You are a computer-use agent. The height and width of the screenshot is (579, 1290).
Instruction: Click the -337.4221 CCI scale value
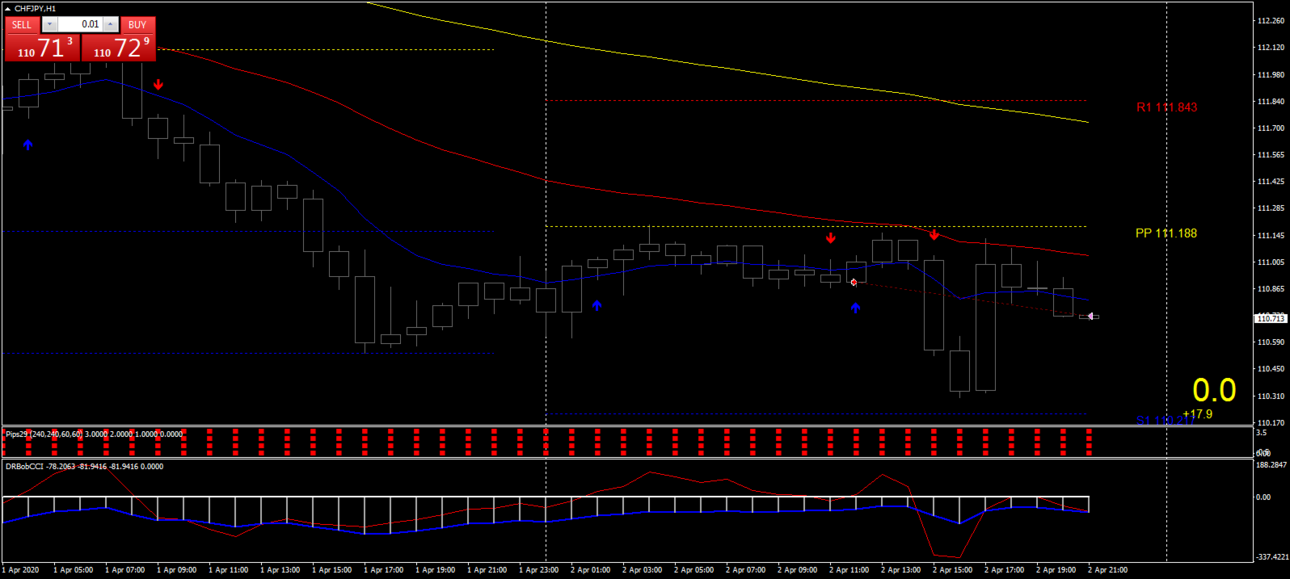(x=1270, y=558)
